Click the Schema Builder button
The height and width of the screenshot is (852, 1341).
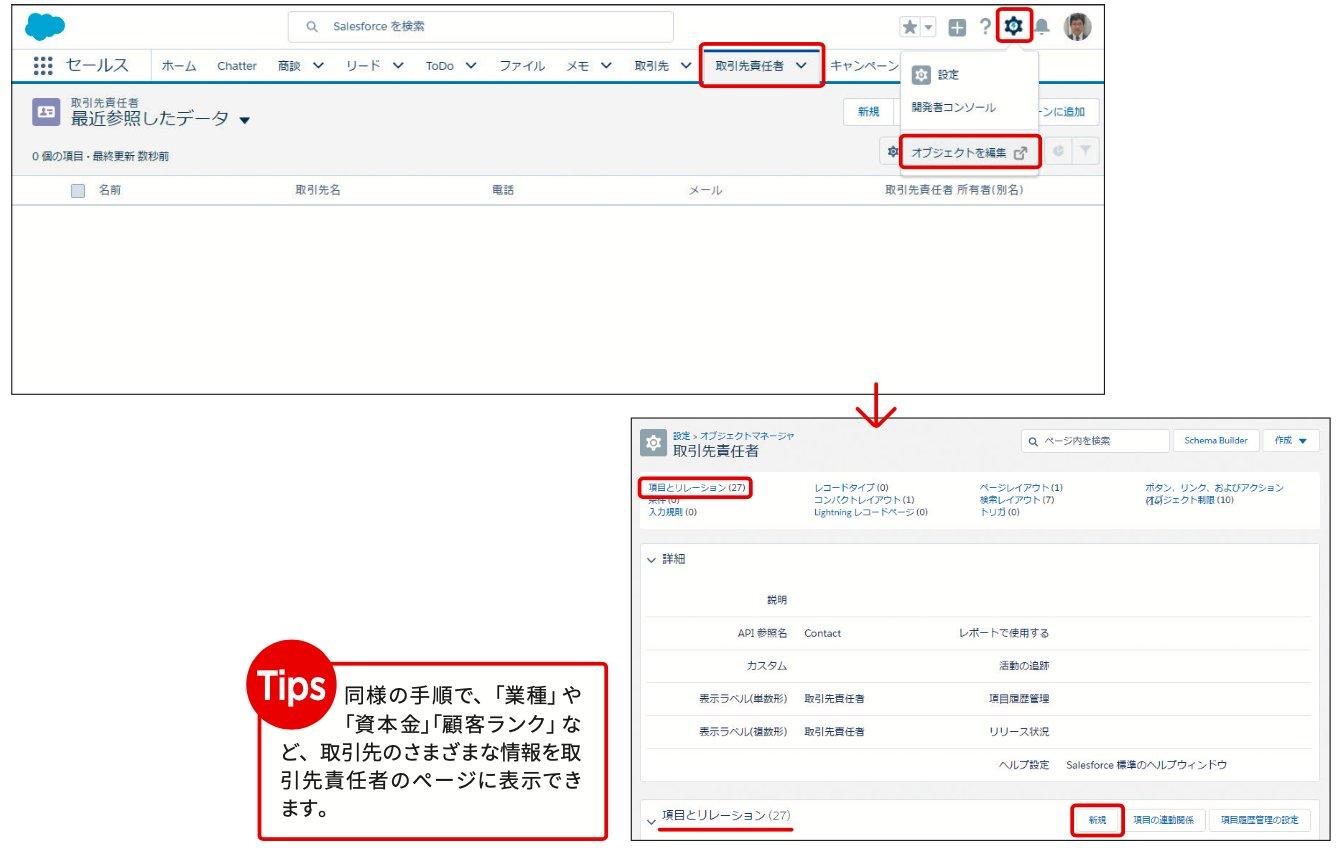pos(1216,441)
